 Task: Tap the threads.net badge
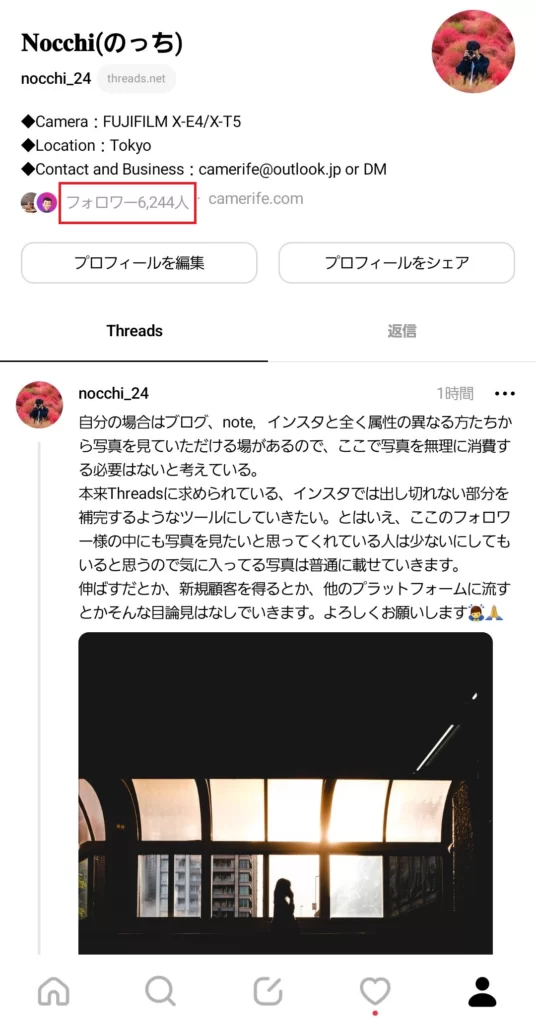(x=136, y=79)
